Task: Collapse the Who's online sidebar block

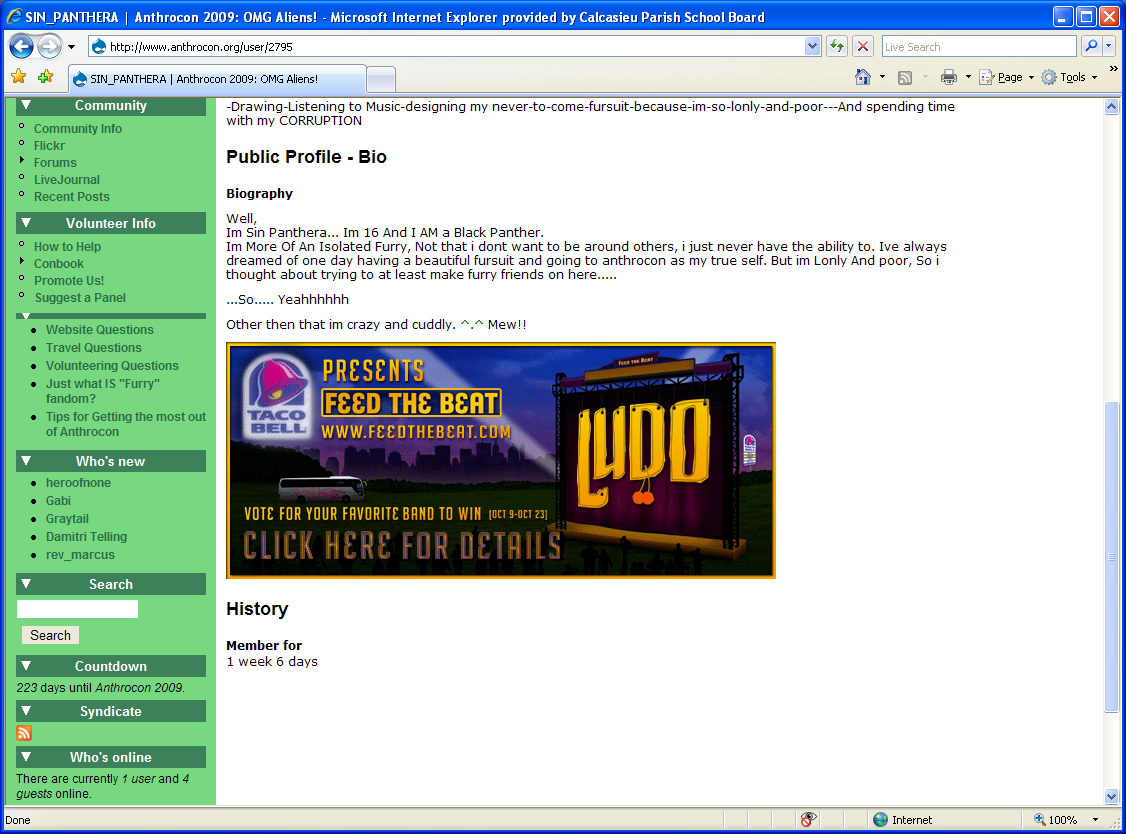Action: coord(27,756)
